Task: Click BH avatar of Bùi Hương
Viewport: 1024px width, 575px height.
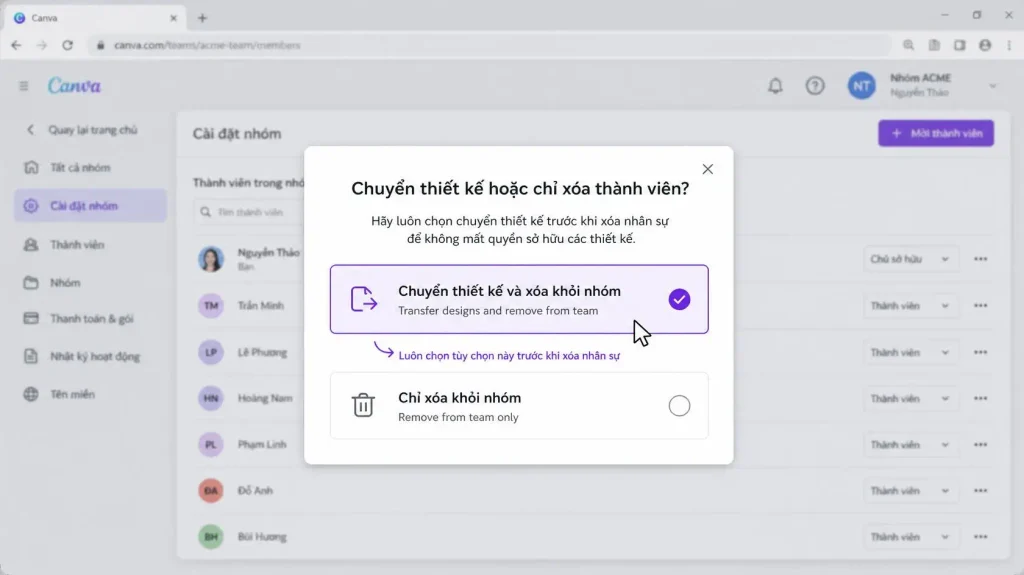Action: pyautogui.click(x=211, y=537)
